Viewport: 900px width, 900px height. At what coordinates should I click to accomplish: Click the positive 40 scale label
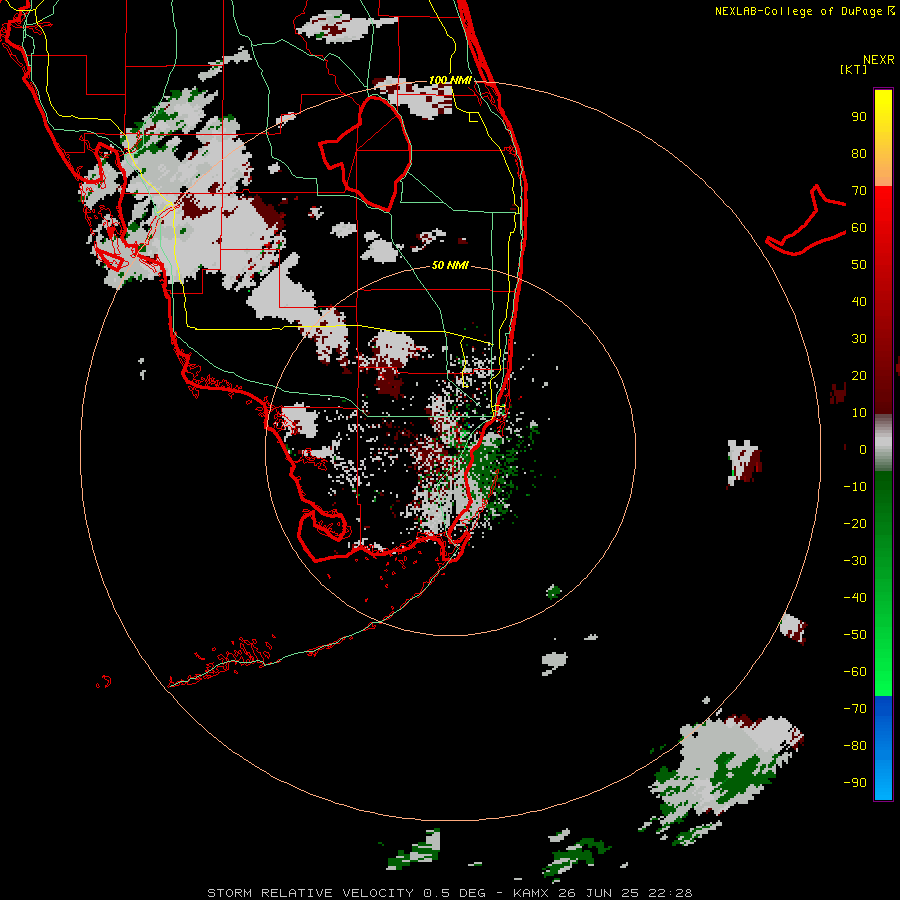[x=859, y=301]
